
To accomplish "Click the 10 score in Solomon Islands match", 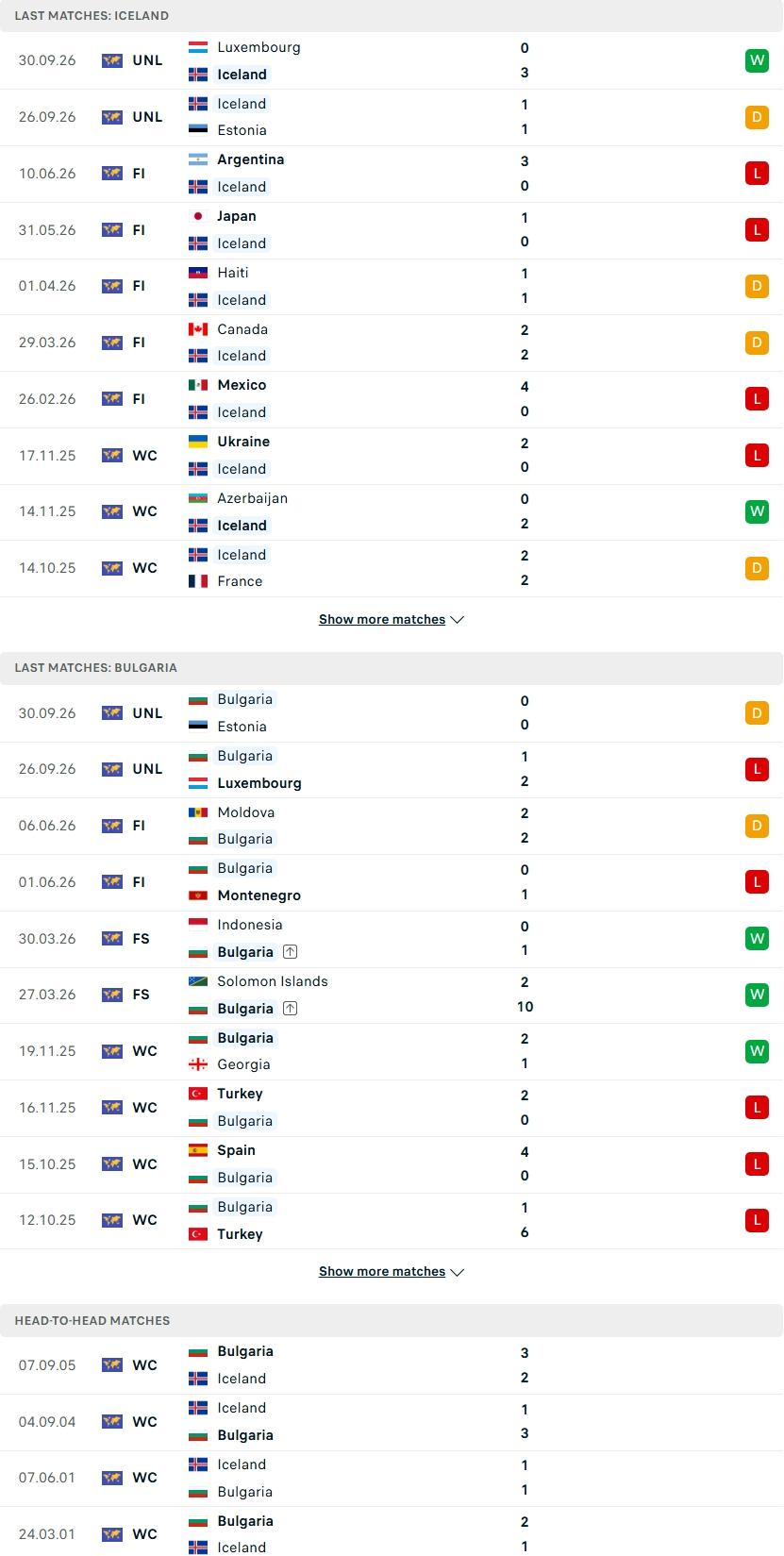I will point(525,1007).
